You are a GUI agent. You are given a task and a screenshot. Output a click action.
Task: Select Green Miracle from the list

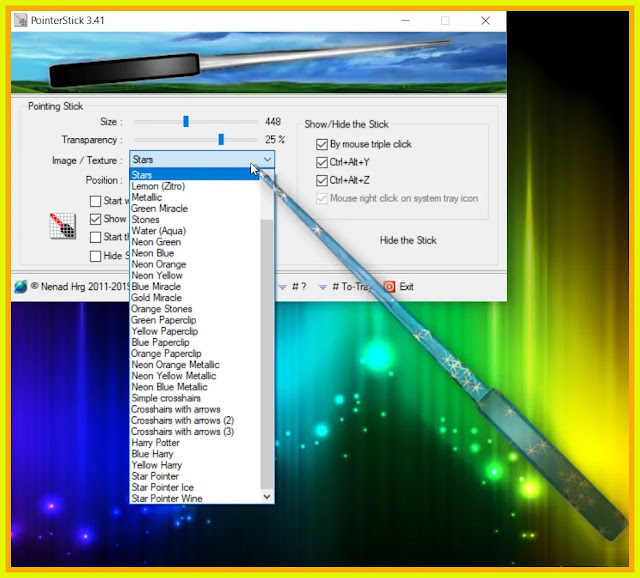[x=195, y=208]
